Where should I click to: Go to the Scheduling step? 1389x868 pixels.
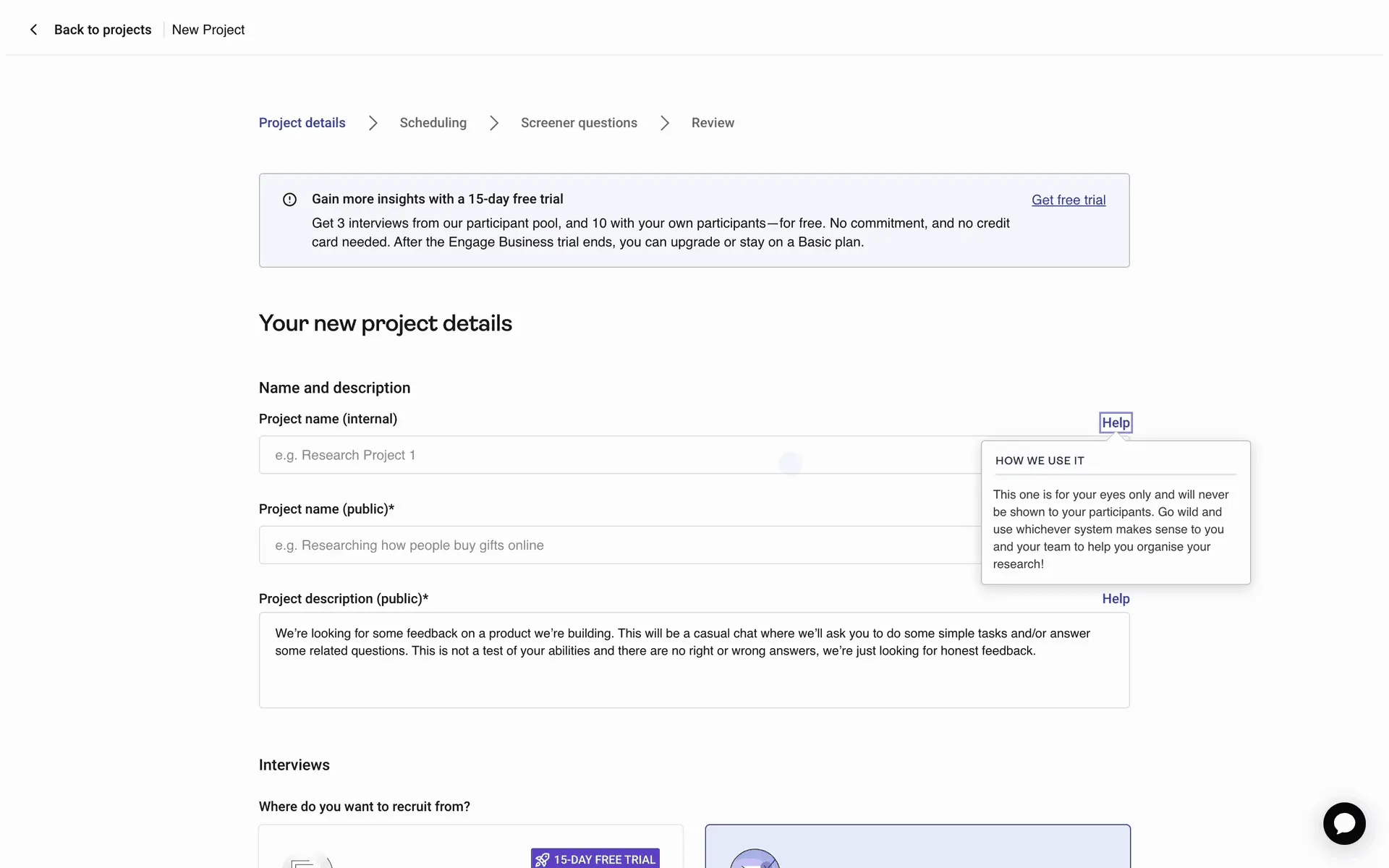pos(433,123)
